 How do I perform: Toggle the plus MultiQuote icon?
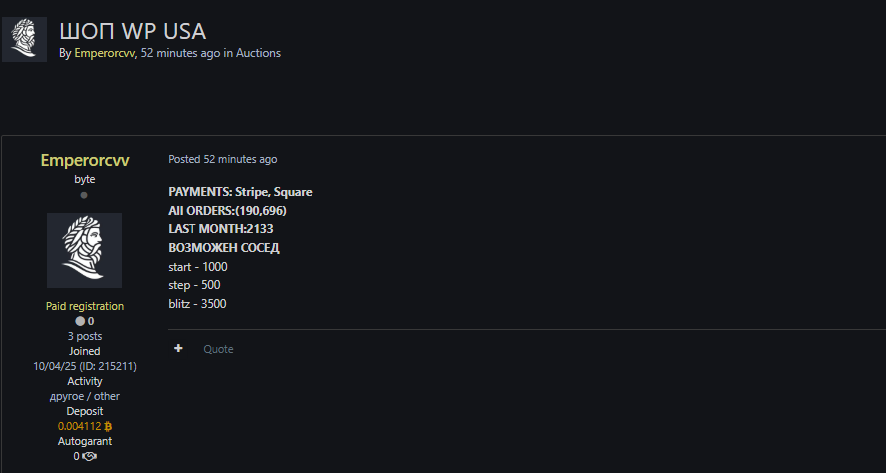point(178,348)
